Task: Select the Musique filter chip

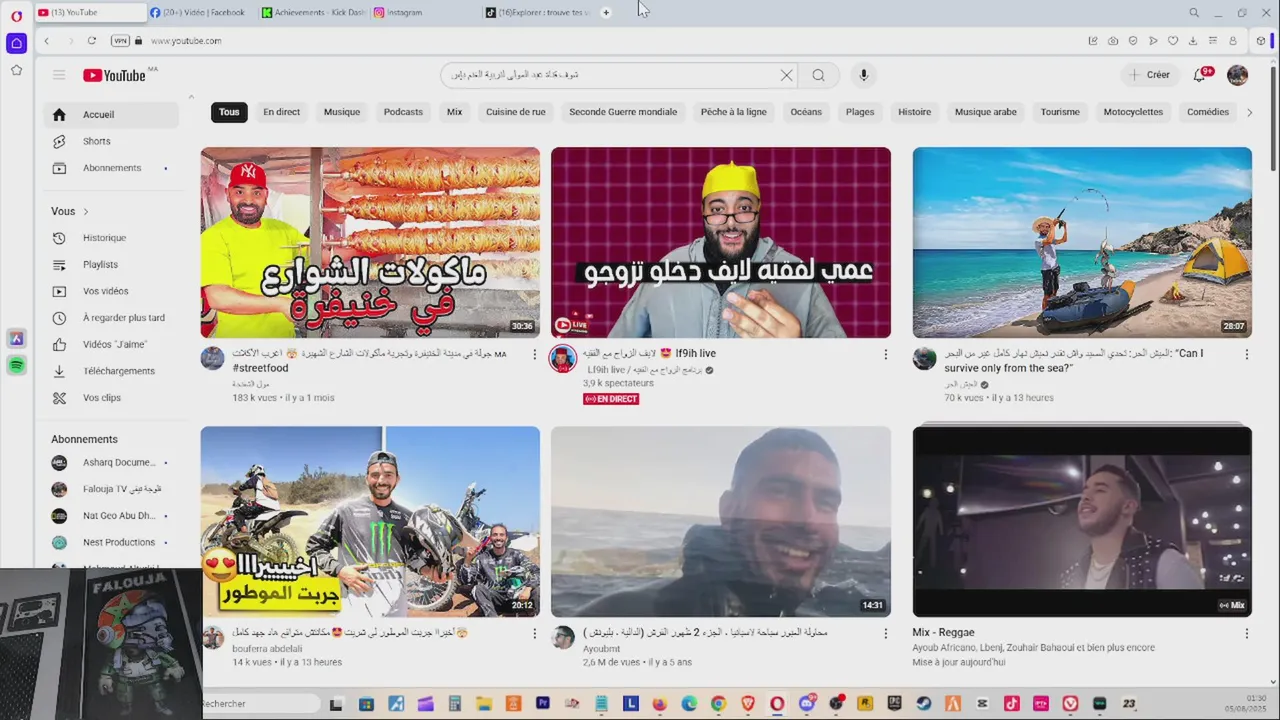Action: click(342, 112)
